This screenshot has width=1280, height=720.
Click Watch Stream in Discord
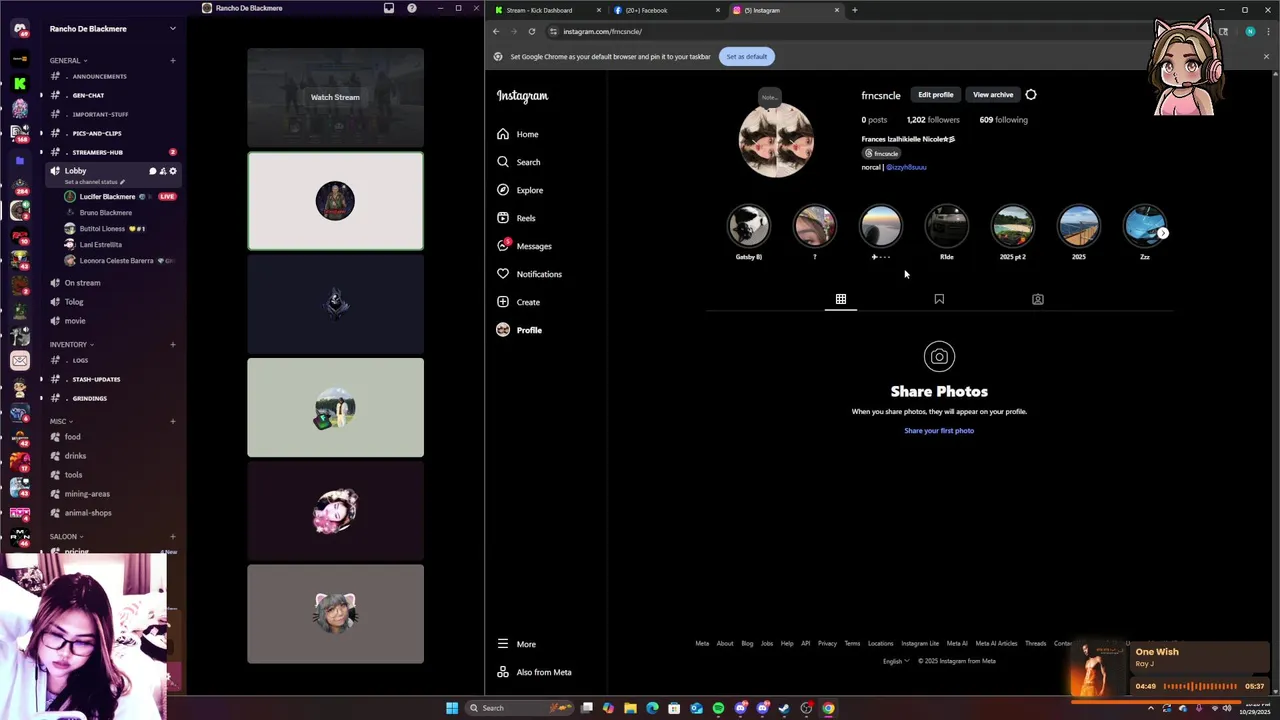(x=335, y=97)
